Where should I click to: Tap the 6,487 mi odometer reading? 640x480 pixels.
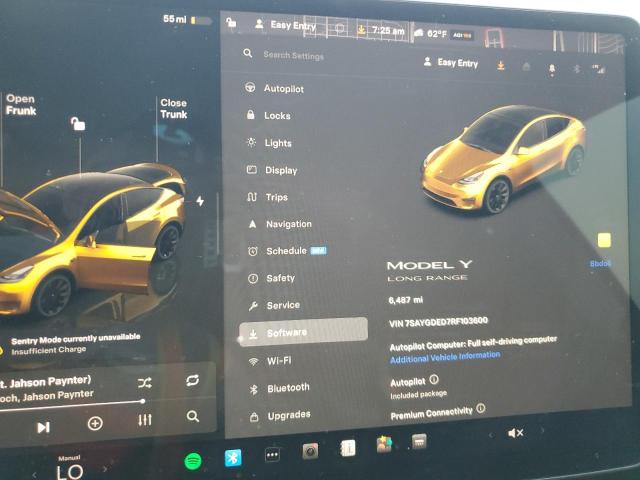click(x=406, y=300)
